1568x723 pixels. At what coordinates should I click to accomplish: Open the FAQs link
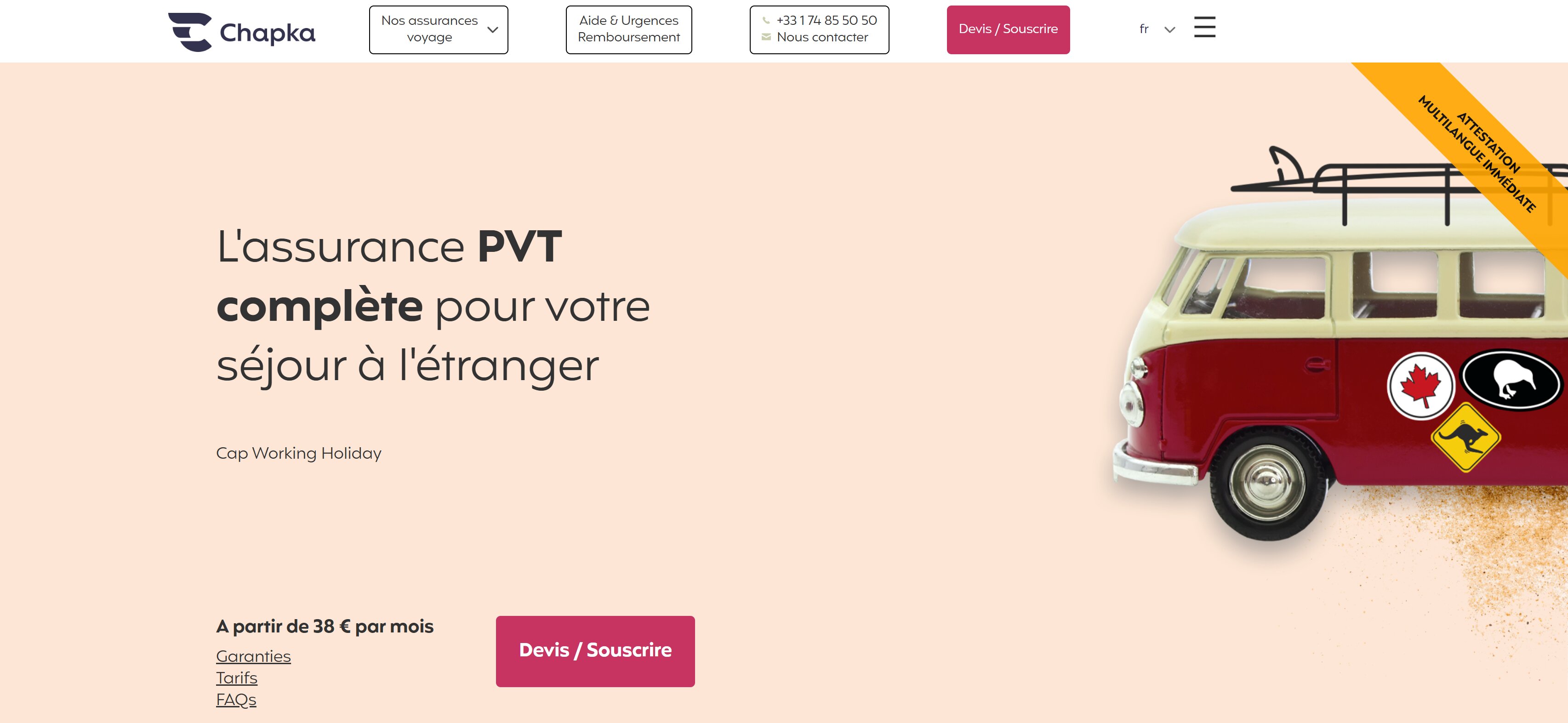coord(236,700)
